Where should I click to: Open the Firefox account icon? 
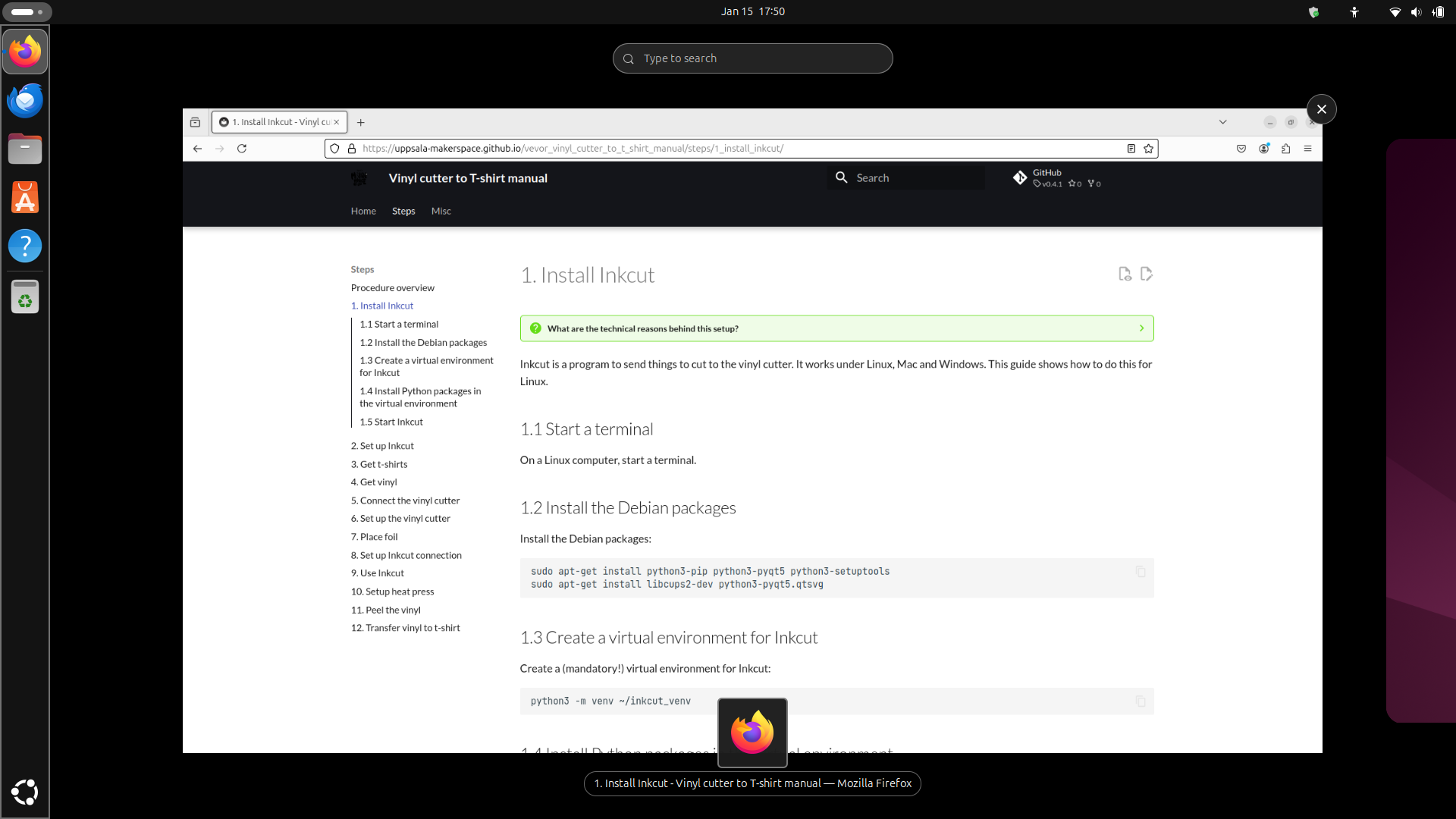pos(1264,149)
